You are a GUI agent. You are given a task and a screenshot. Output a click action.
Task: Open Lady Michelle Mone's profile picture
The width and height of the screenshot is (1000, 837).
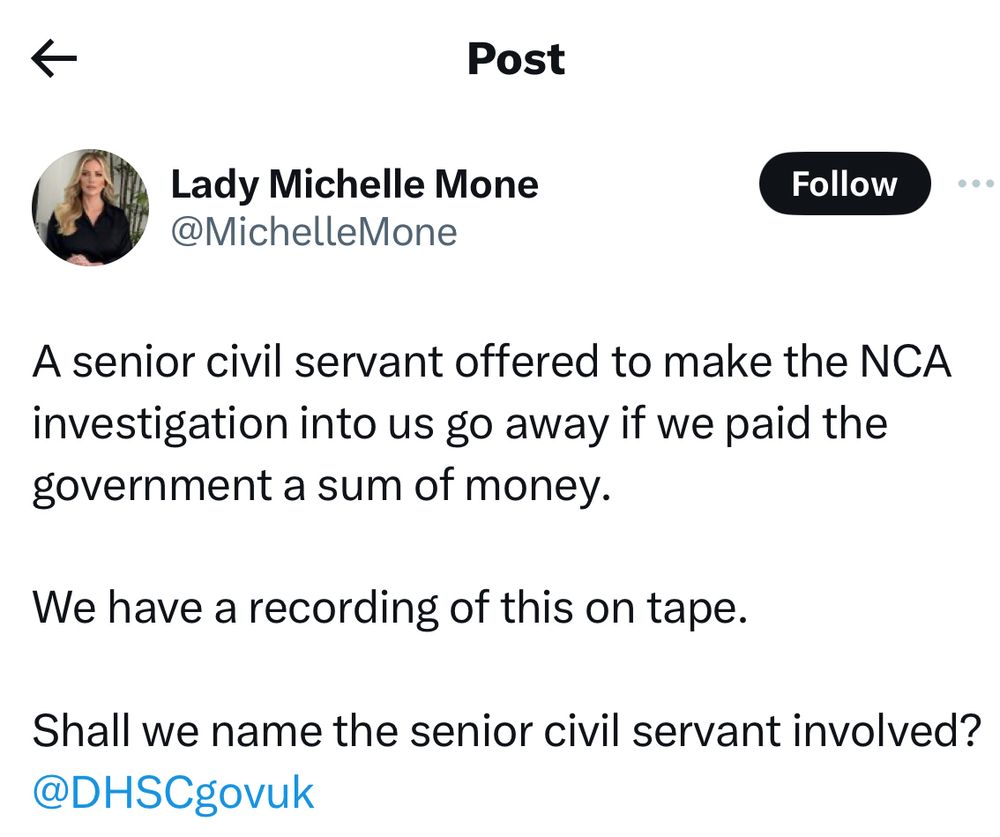[x=91, y=208]
